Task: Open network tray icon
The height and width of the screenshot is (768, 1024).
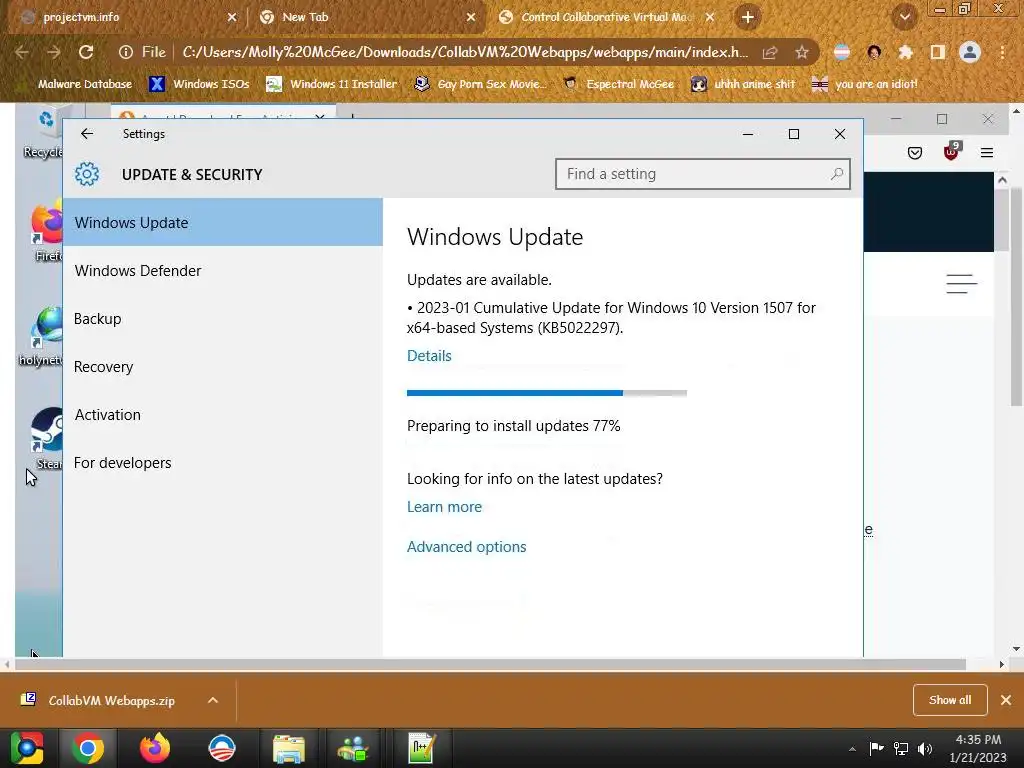Action: tap(901, 748)
